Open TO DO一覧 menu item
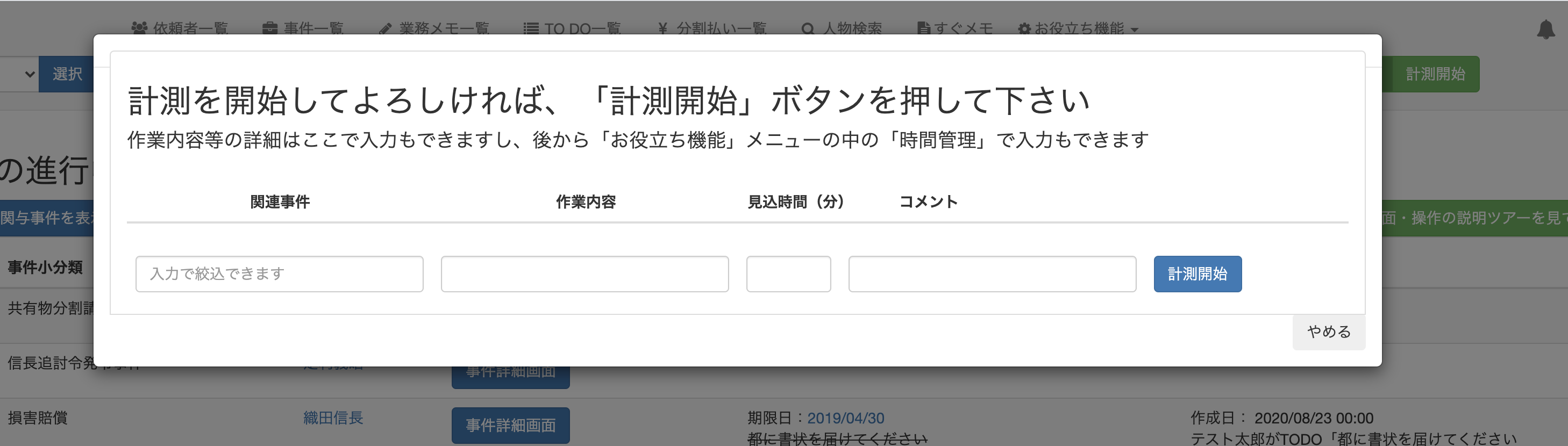This screenshot has width=1568, height=446. pyautogui.click(x=572, y=28)
